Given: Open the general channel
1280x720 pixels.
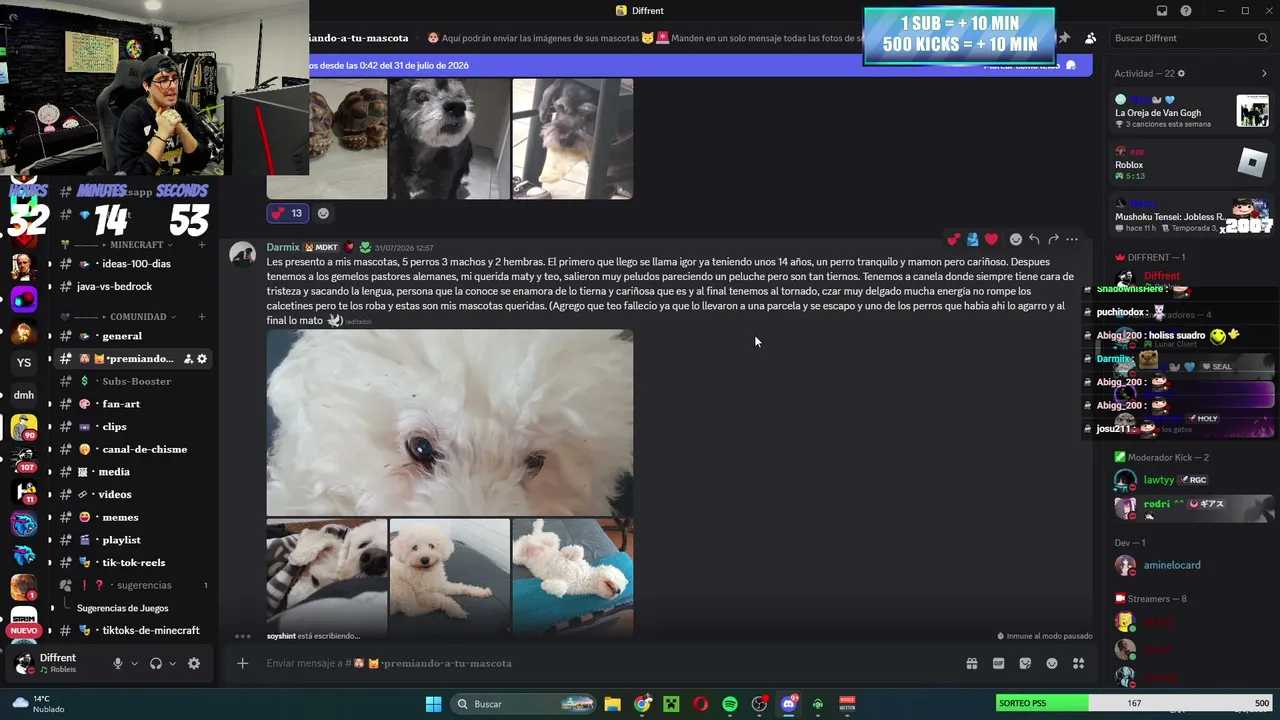Looking at the screenshot, I should tap(131, 336).
